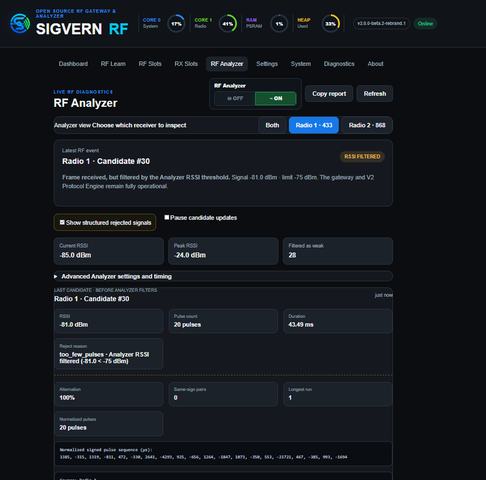Select the RF Analyzer tab
This screenshot has width=486, height=480.
pos(227,64)
